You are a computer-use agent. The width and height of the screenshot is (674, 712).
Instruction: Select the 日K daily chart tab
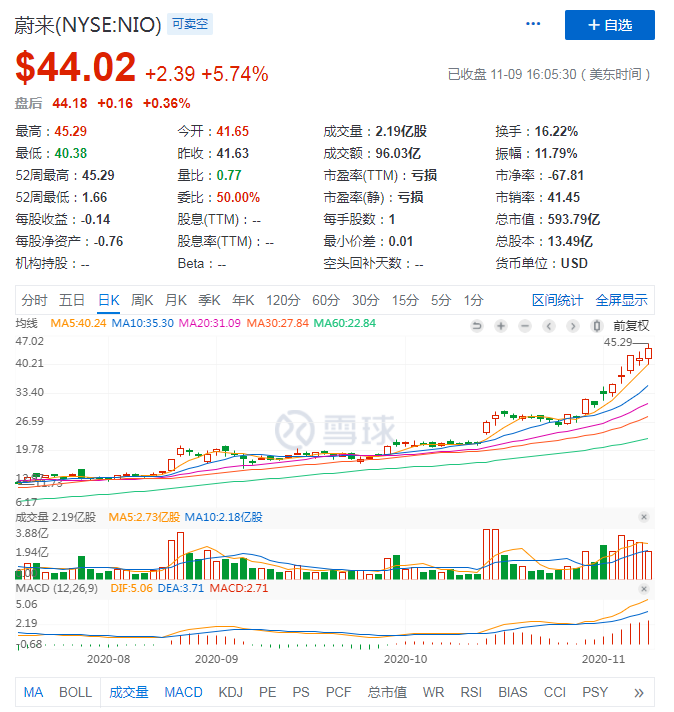(109, 300)
